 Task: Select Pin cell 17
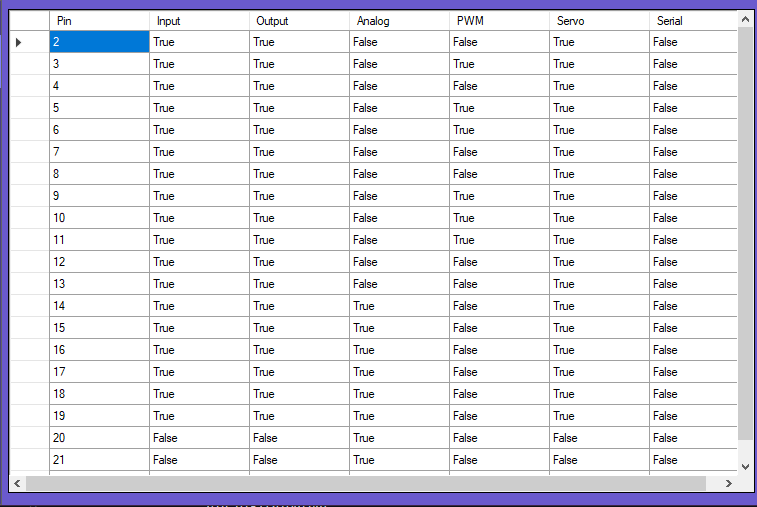pos(99,371)
